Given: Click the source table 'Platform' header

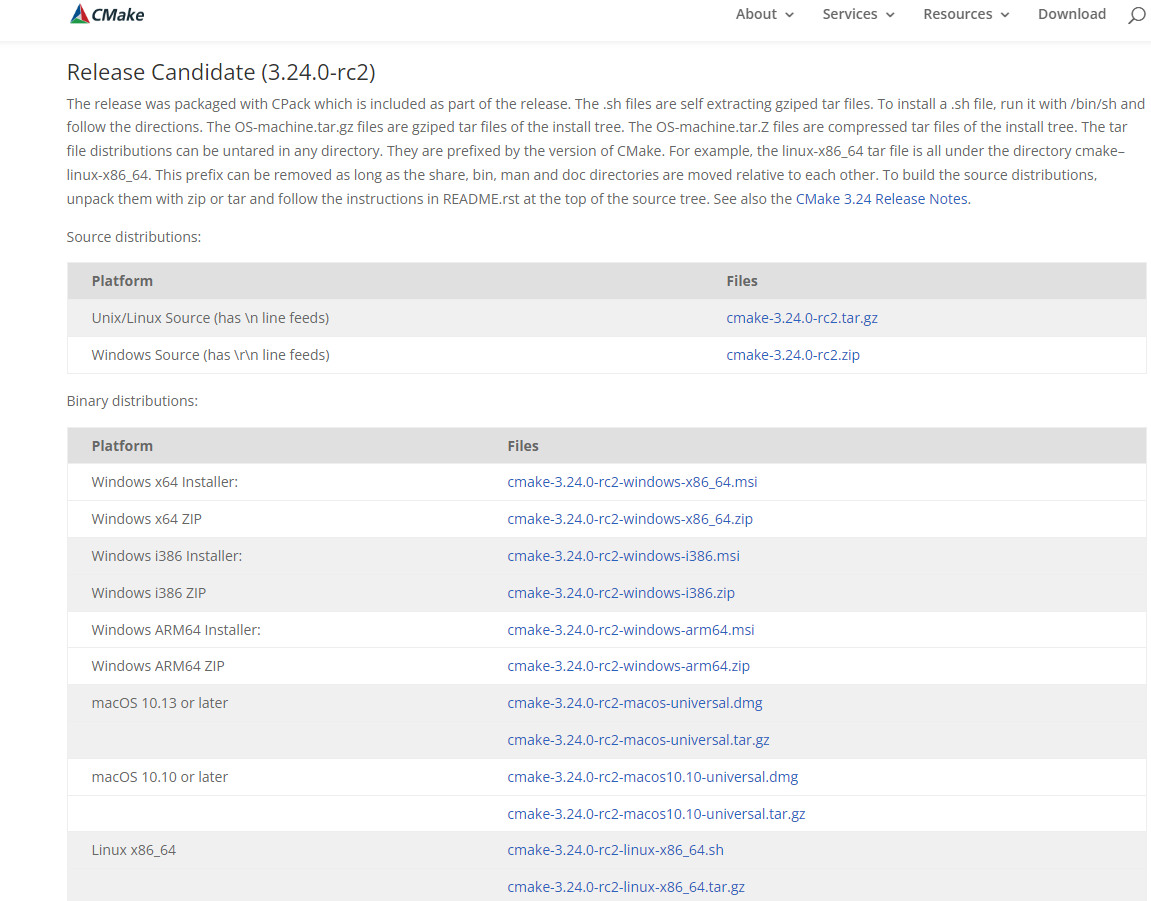Looking at the screenshot, I should tap(122, 281).
